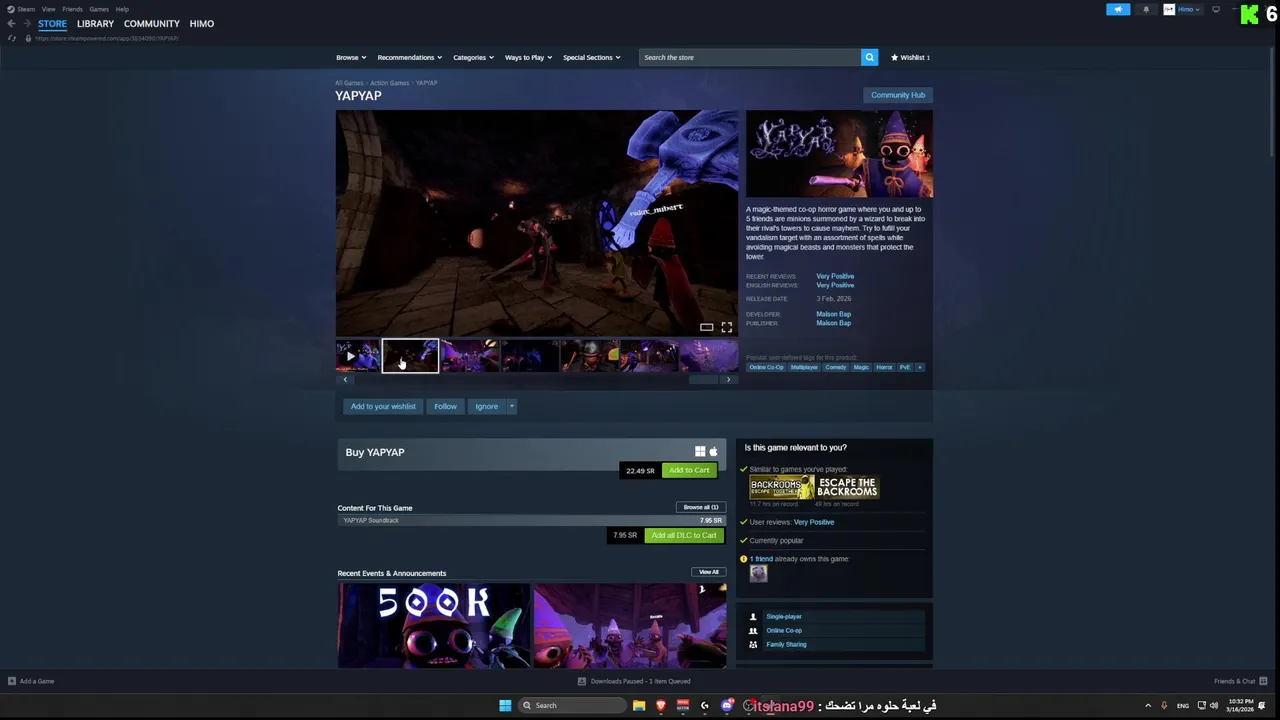Click the Follow button
The image size is (1280, 720).
tap(445, 406)
